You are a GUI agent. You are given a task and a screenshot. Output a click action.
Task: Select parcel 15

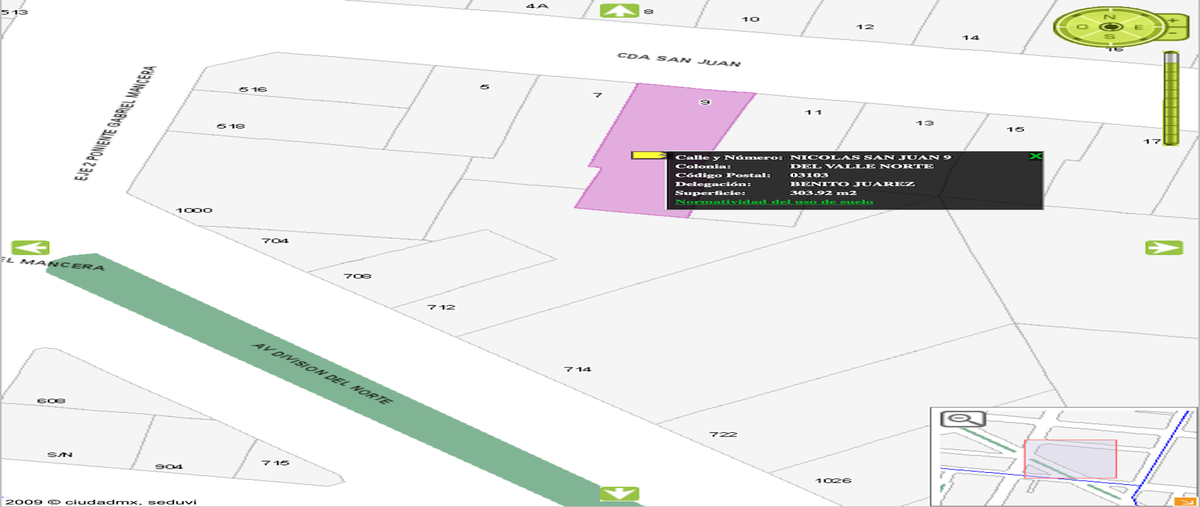[1015, 130]
